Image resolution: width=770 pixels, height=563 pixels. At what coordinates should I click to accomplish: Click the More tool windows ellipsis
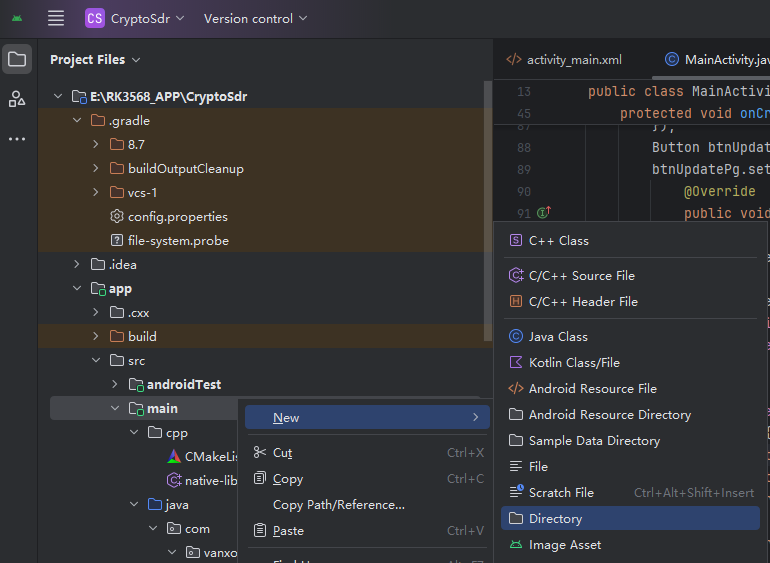click(17, 139)
